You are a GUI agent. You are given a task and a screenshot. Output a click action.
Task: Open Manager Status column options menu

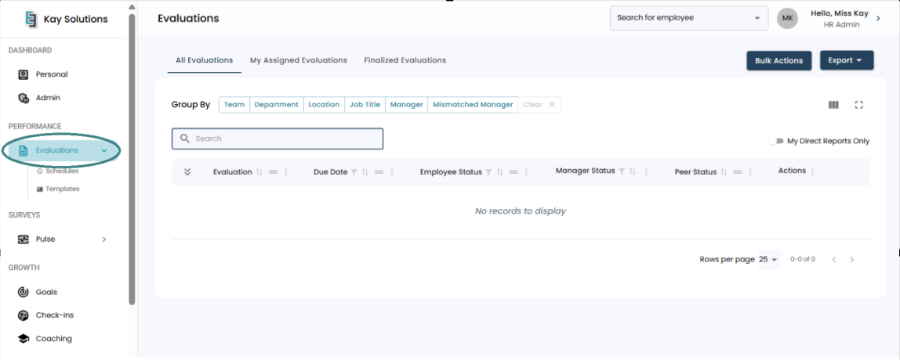pos(646,171)
